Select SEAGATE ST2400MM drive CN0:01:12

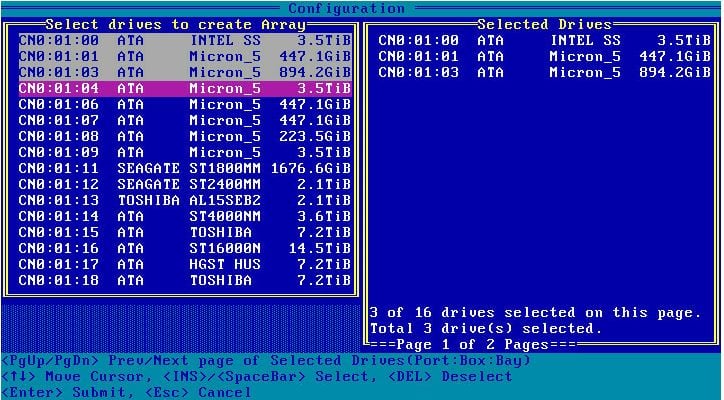point(185,184)
